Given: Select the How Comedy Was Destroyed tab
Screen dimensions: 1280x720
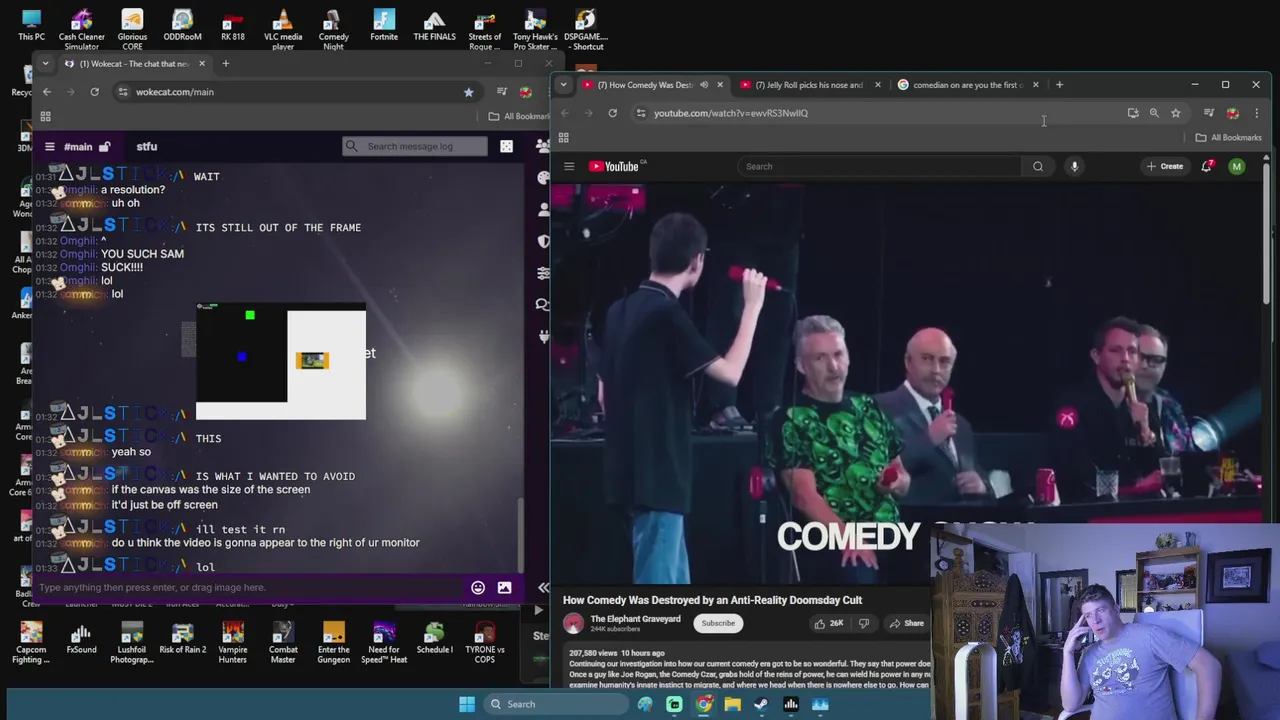Looking at the screenshot, I should (x=644, y=85).
